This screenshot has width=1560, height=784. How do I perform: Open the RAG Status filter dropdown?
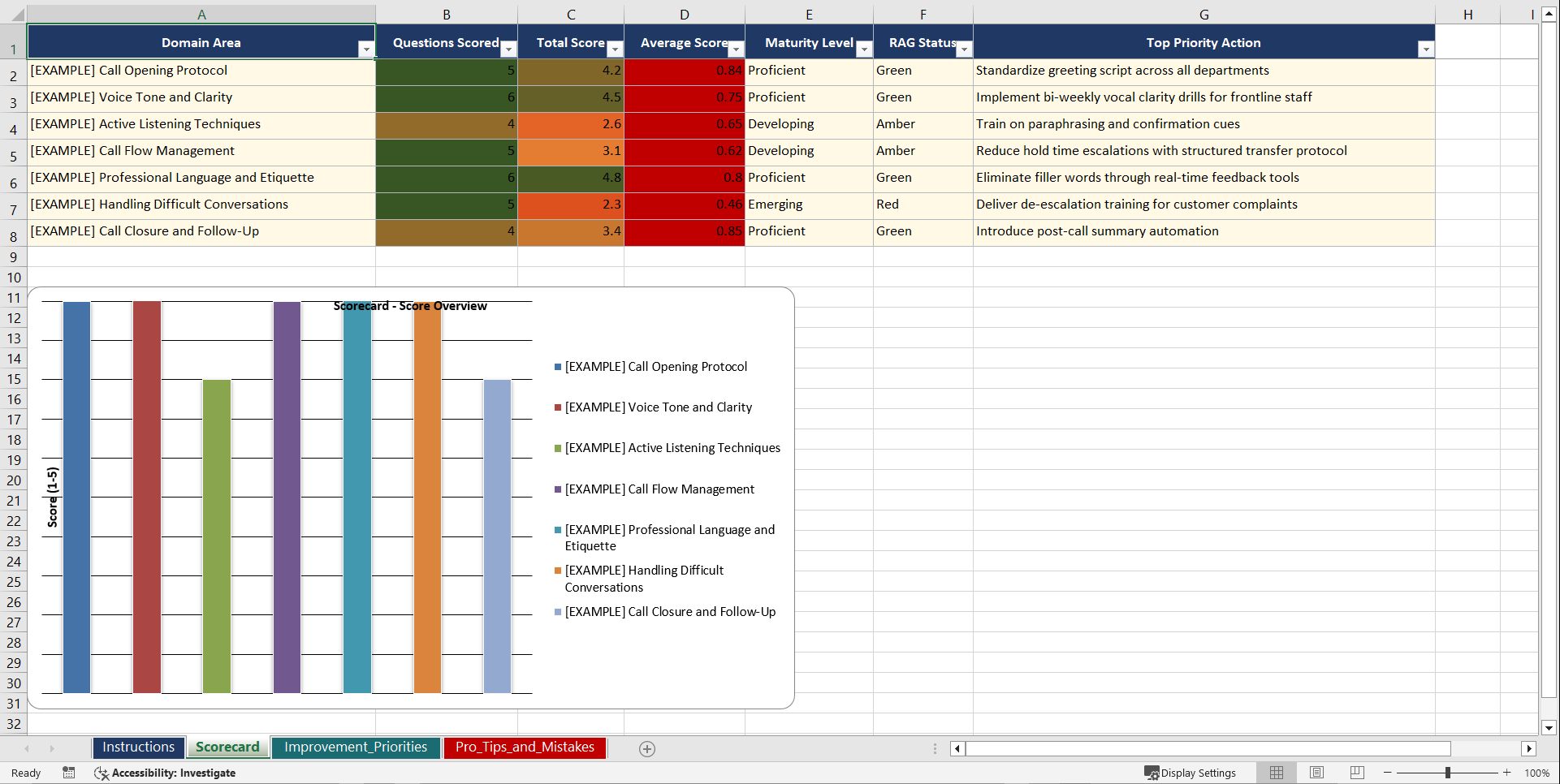[x=963, y=49]
